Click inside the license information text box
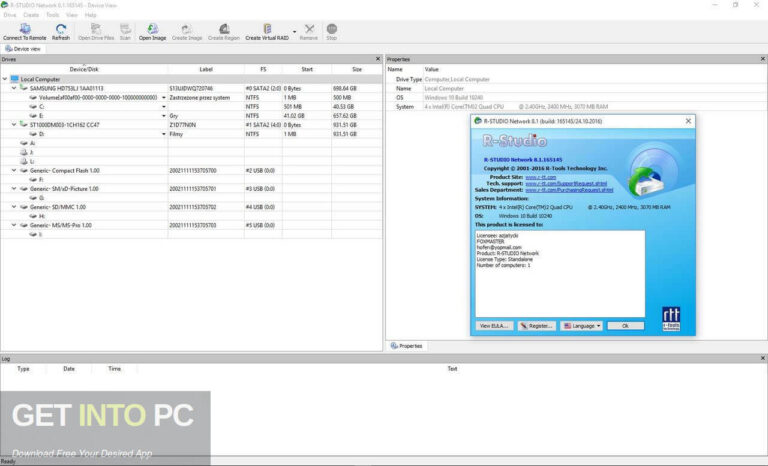Viewport: 768px width, 466px height. [x=560, y=273]
